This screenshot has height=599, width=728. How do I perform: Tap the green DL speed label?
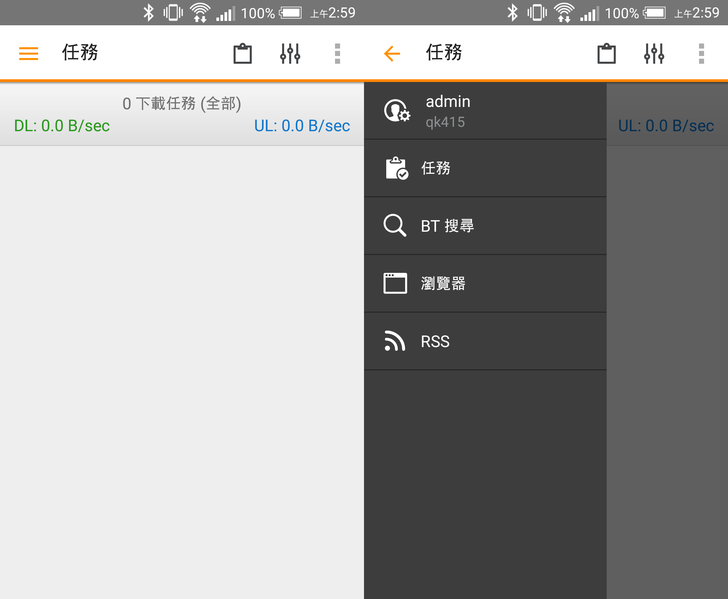[62, 126]
